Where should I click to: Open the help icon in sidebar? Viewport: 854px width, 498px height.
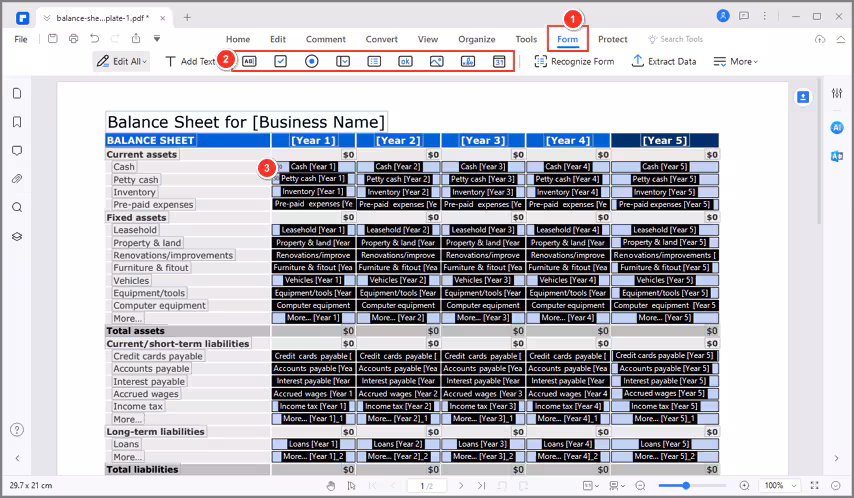click(17, 430)
